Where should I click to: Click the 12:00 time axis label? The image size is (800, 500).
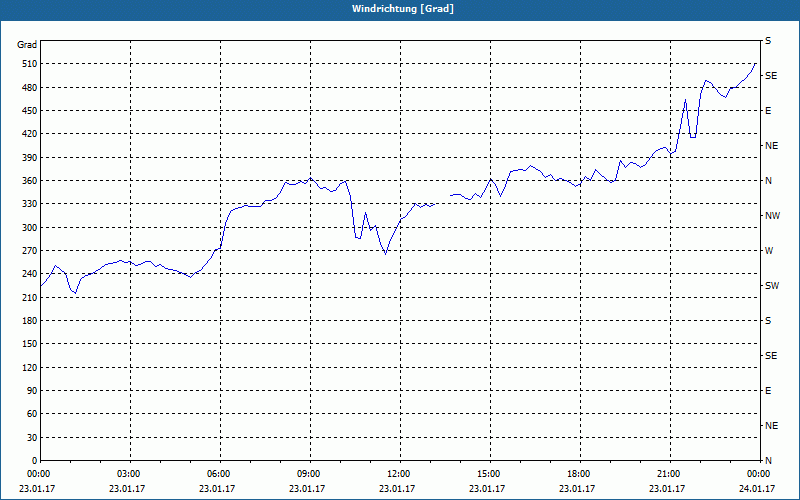399,474
